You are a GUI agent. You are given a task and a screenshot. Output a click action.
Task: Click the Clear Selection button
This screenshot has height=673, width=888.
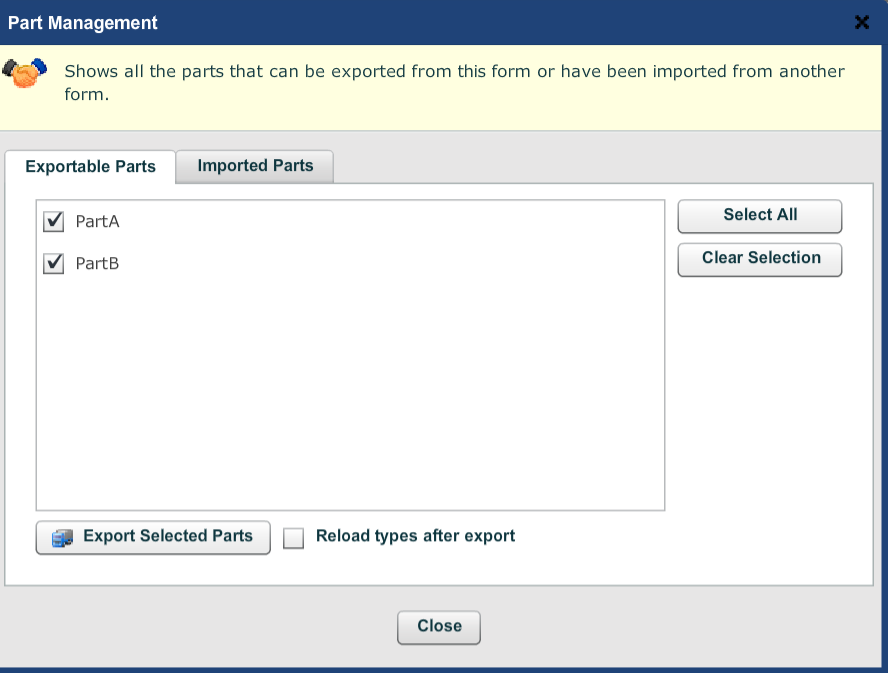pos(760,259)
